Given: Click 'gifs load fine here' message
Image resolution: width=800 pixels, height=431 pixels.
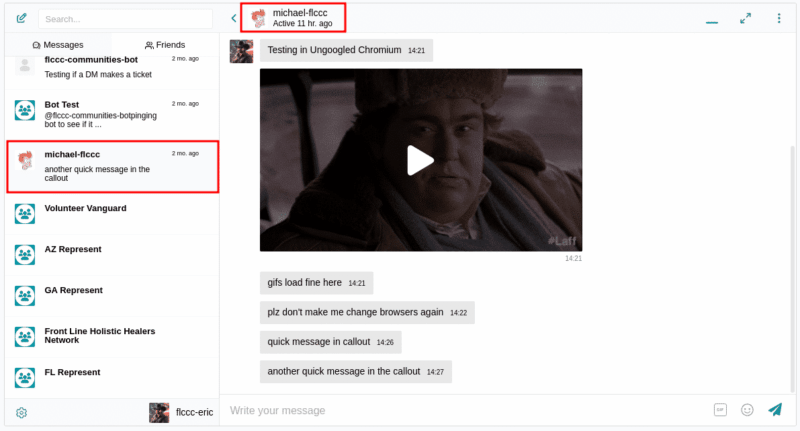Looking at the screenshot, I should coord(316,283).
